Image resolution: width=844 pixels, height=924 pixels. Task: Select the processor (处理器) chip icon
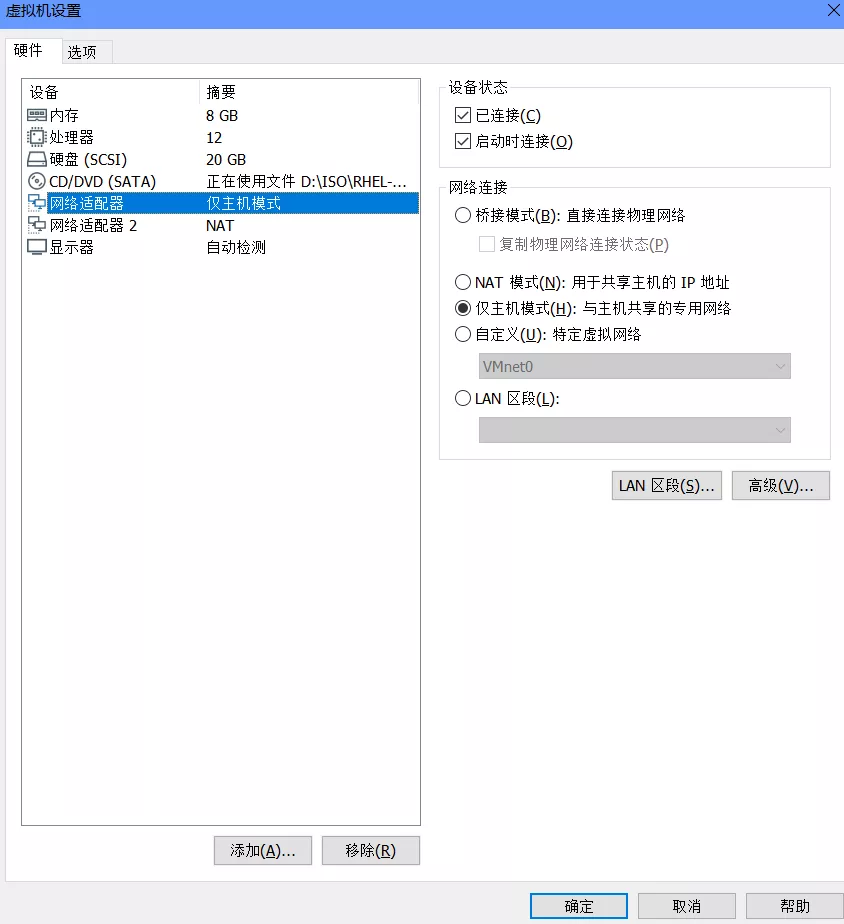37,137
